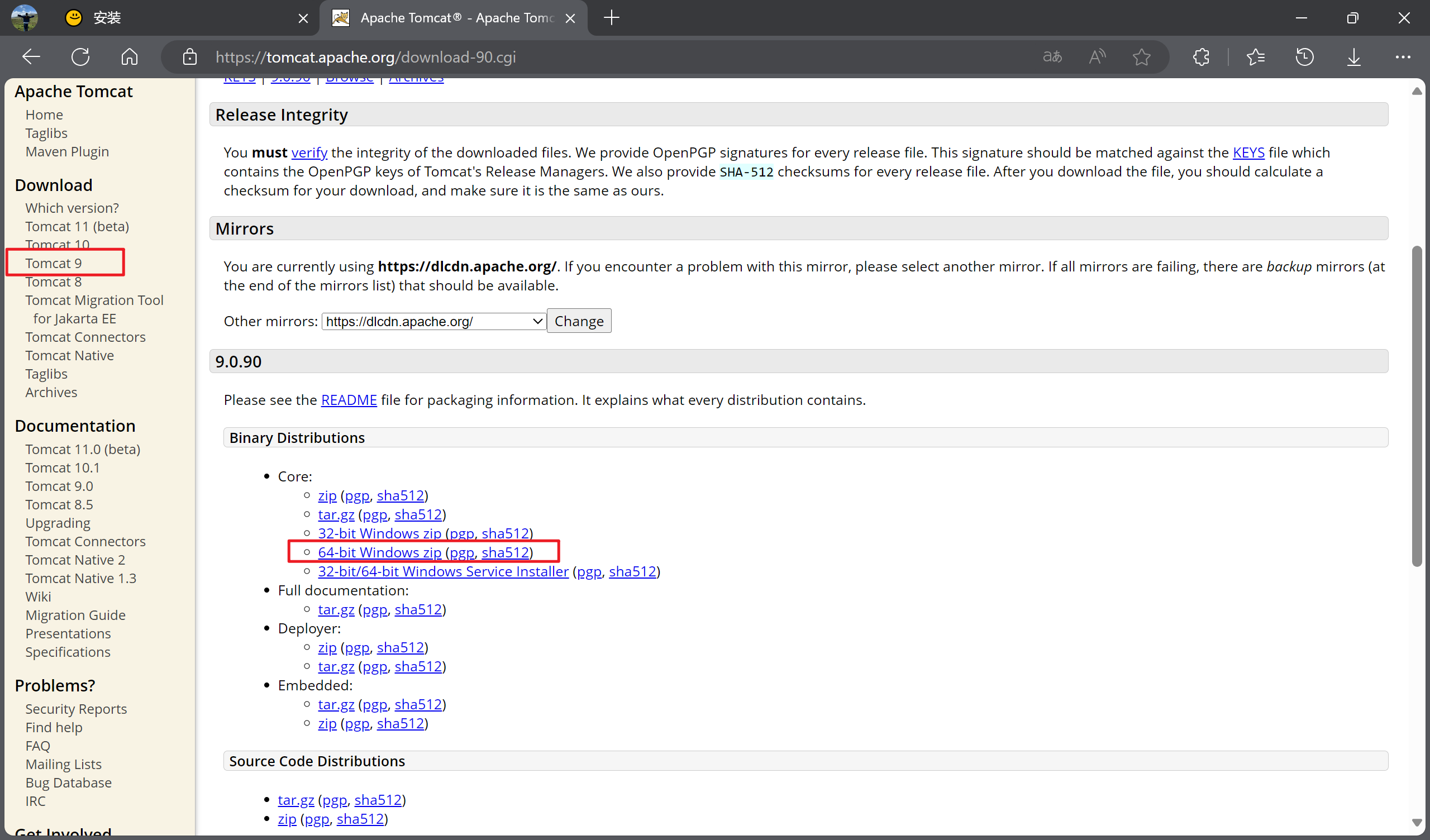Image resolution: width=1430 pixels, height=840 pixels.
Task: Add page to favorites with the star icon
Action: 1141,57
